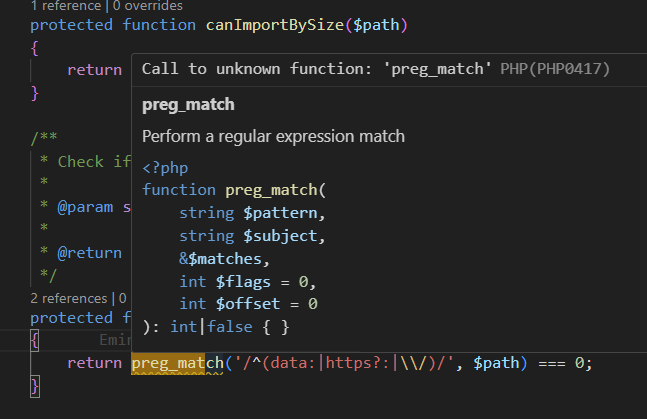Open the PHP(PHP0417) diagnostic code link

click(555, 68)
